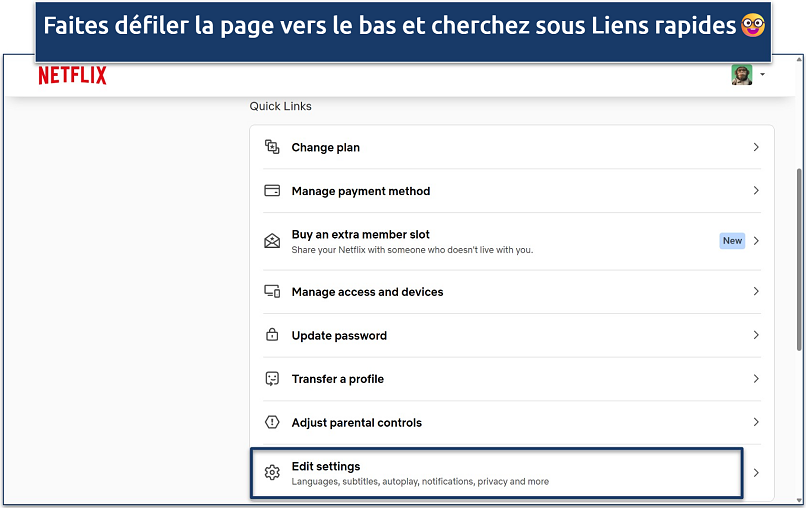Click the Edit settings gear icon
This screenshot has width=806, height=508.
point(272,473)
